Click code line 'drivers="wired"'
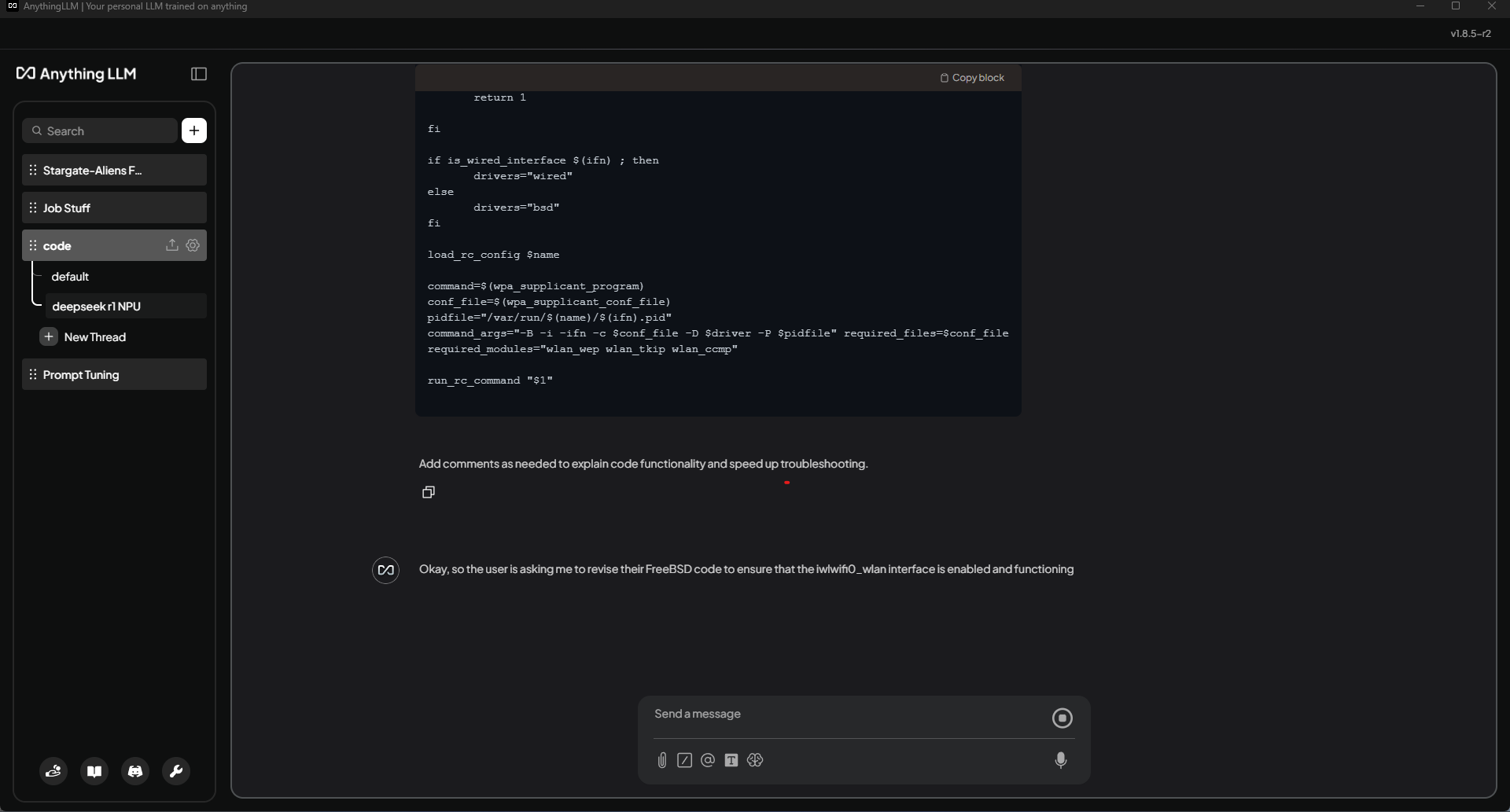Viewport: 1510px width, 812px height. coord(523,176)
